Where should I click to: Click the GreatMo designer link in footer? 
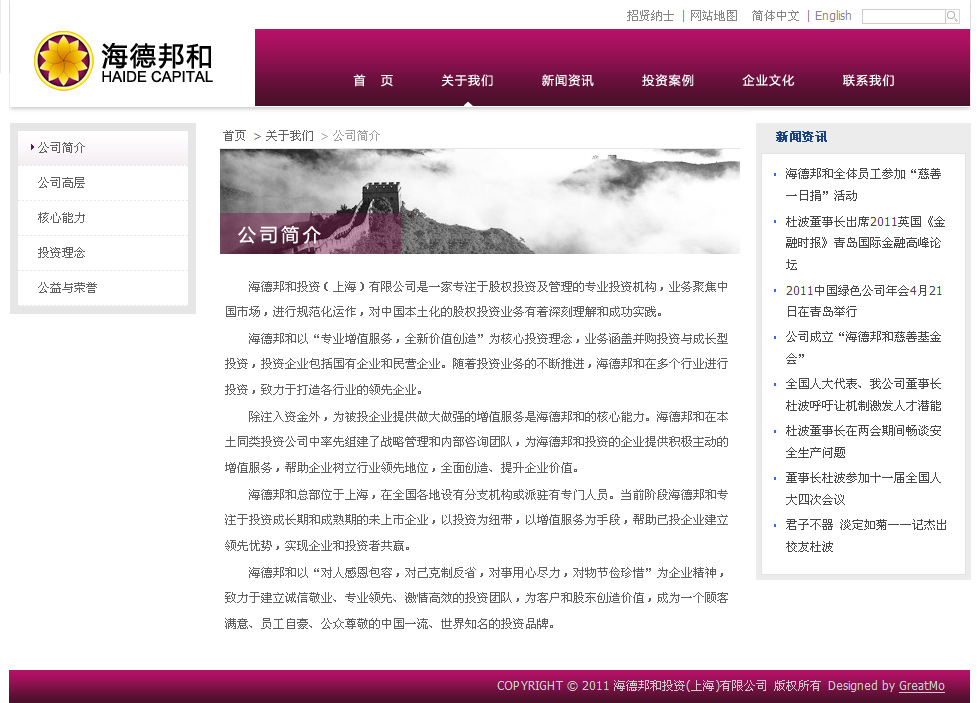pos(922,686)
